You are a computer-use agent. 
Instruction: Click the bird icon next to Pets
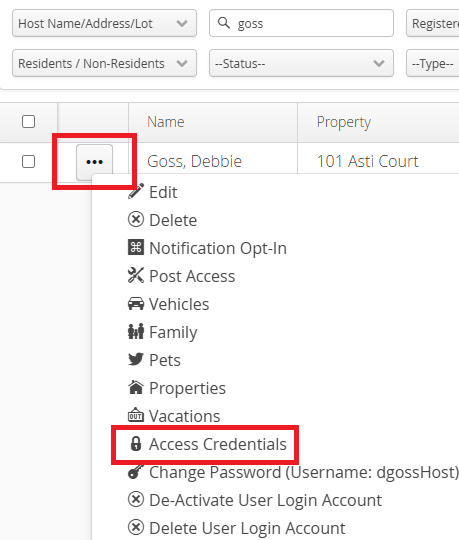point(136,360)
